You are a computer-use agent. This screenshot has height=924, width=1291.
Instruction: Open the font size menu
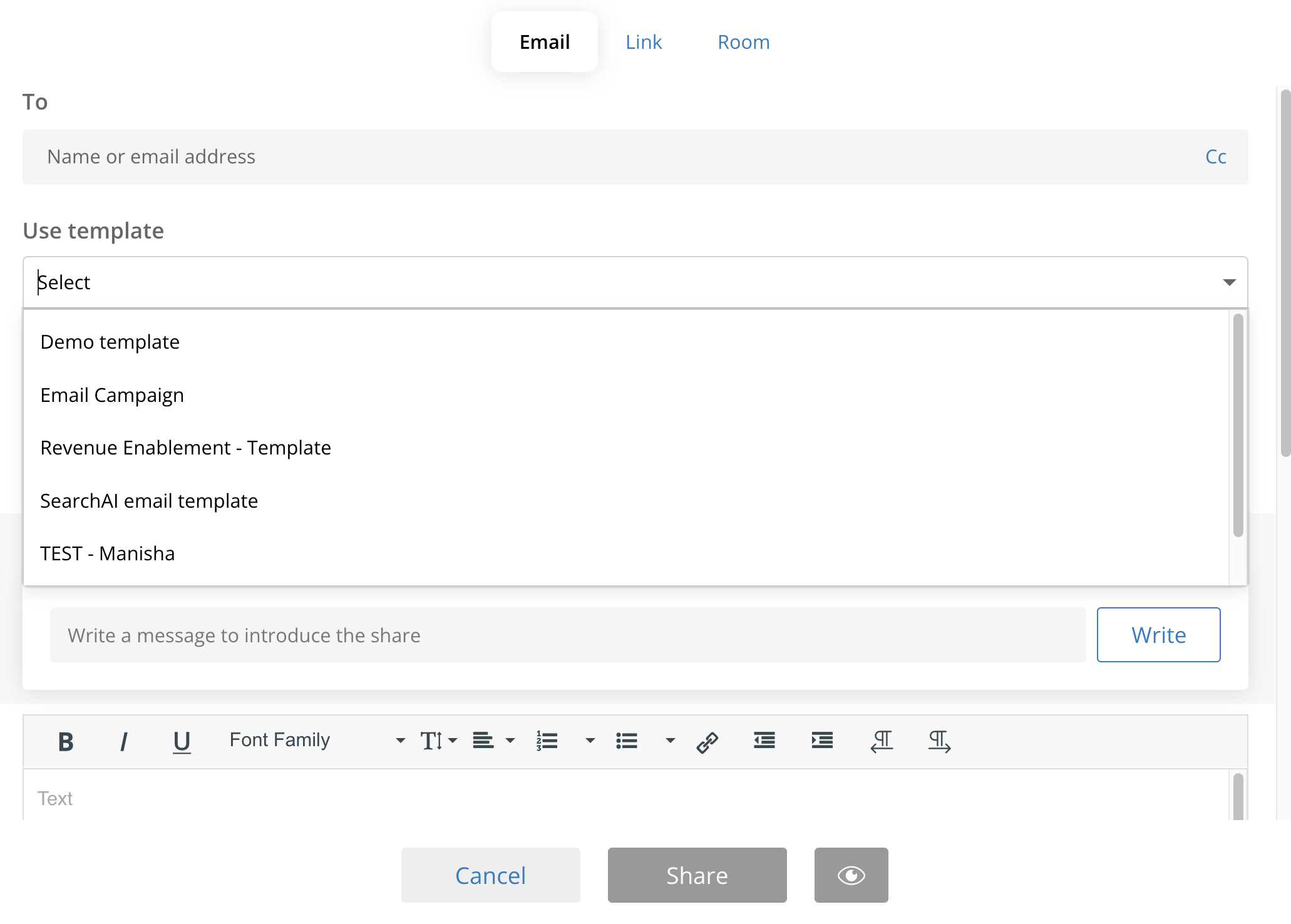point(438,741)
